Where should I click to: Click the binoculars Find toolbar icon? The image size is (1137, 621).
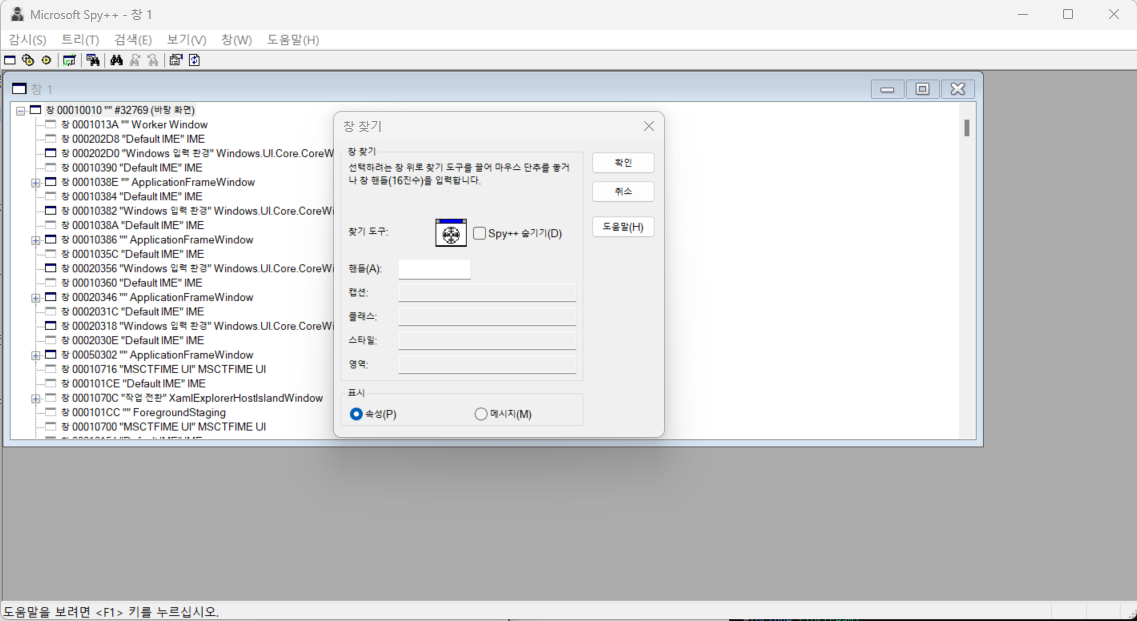116,60
